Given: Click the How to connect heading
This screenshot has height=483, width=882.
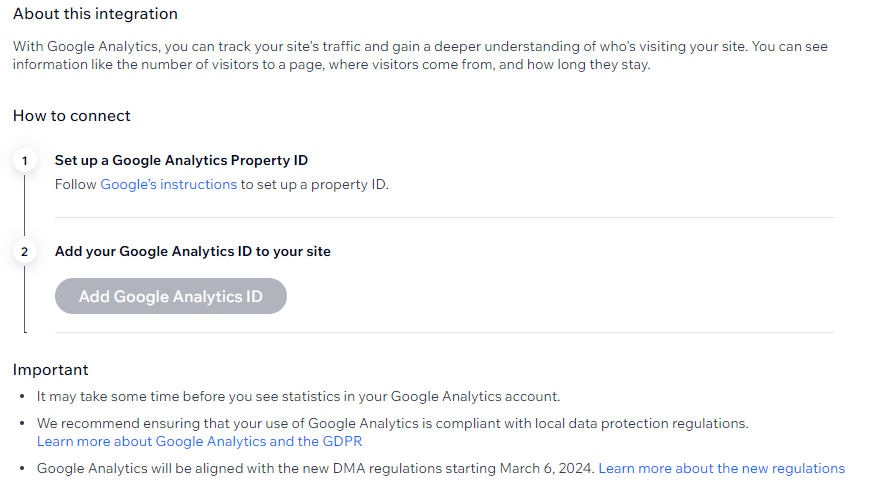Looking at the screenshot, I should coord(72,116).
